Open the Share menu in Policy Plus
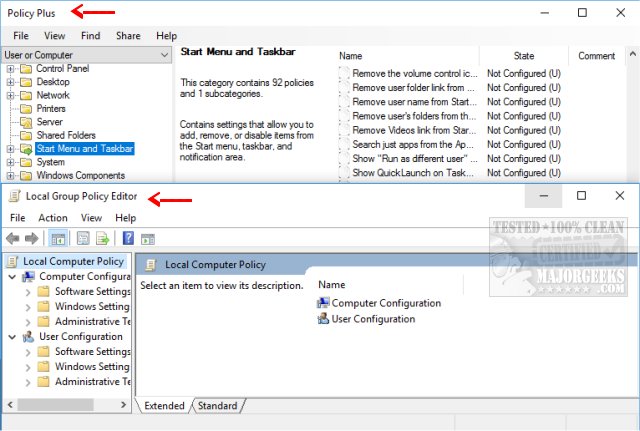This screenshot has height=431, width=640. tap(128, 36)
